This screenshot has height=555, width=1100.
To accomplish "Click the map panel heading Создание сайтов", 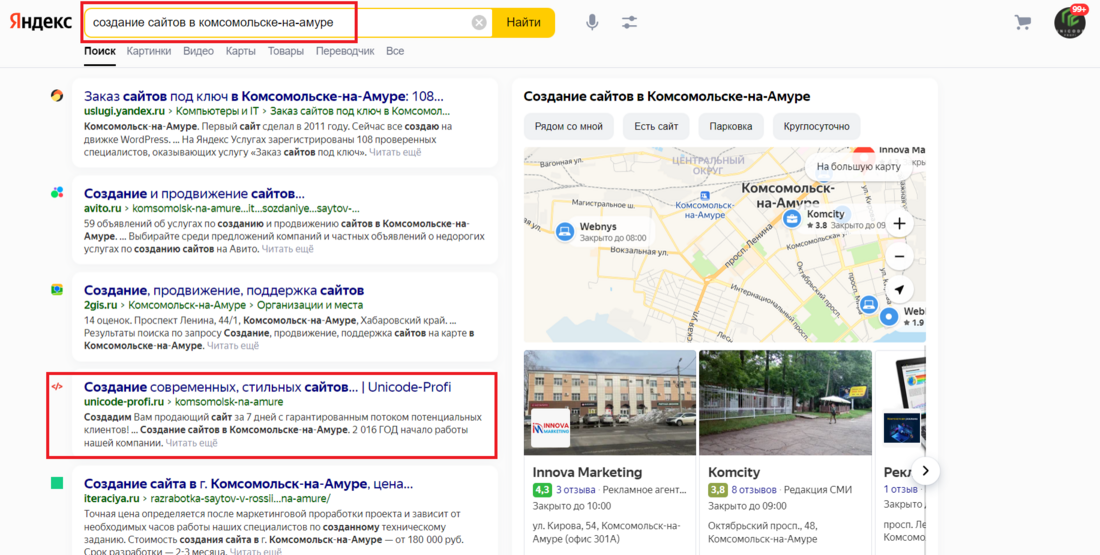I will point(666,96).
